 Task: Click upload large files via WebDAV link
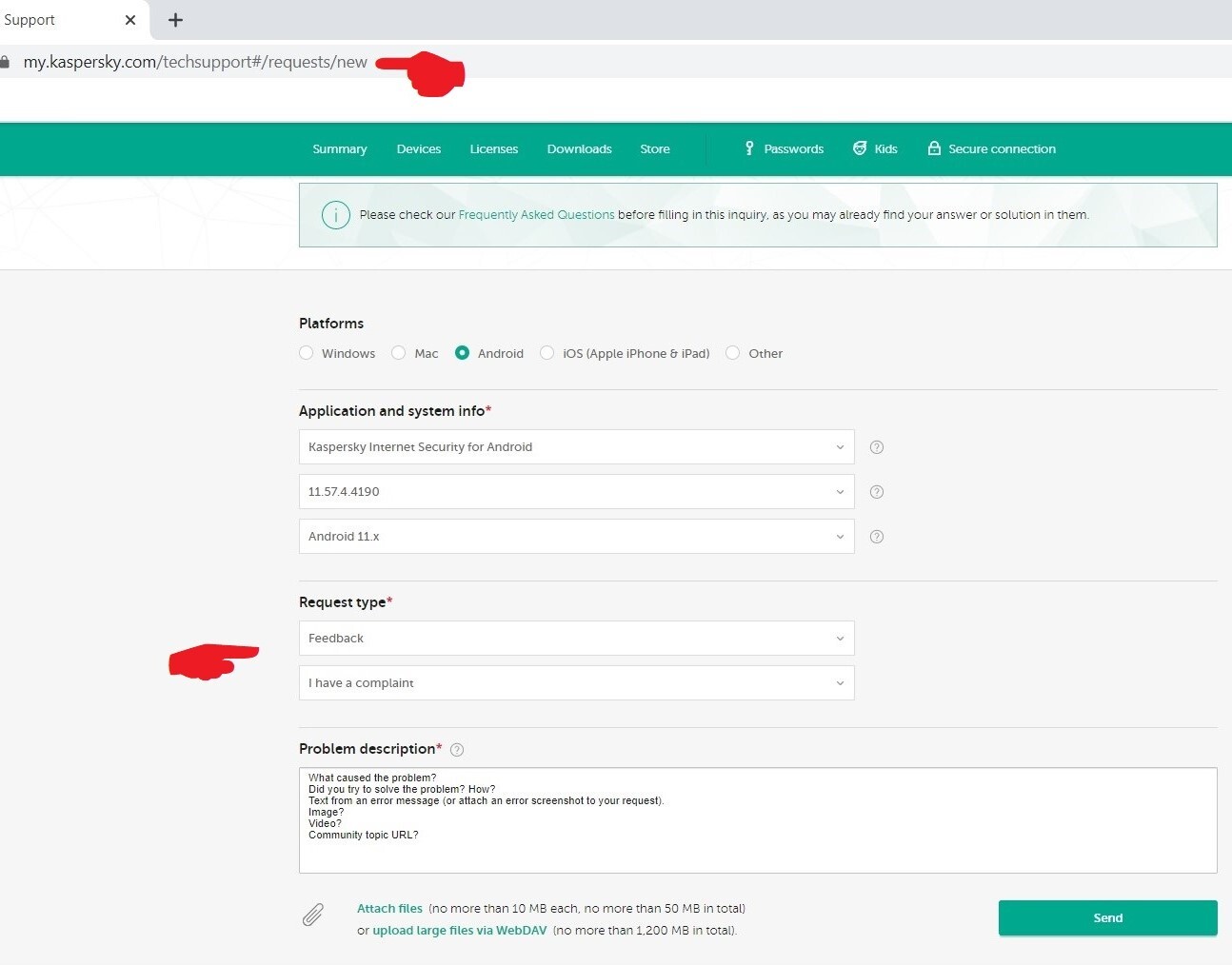[x=460, y=931]
